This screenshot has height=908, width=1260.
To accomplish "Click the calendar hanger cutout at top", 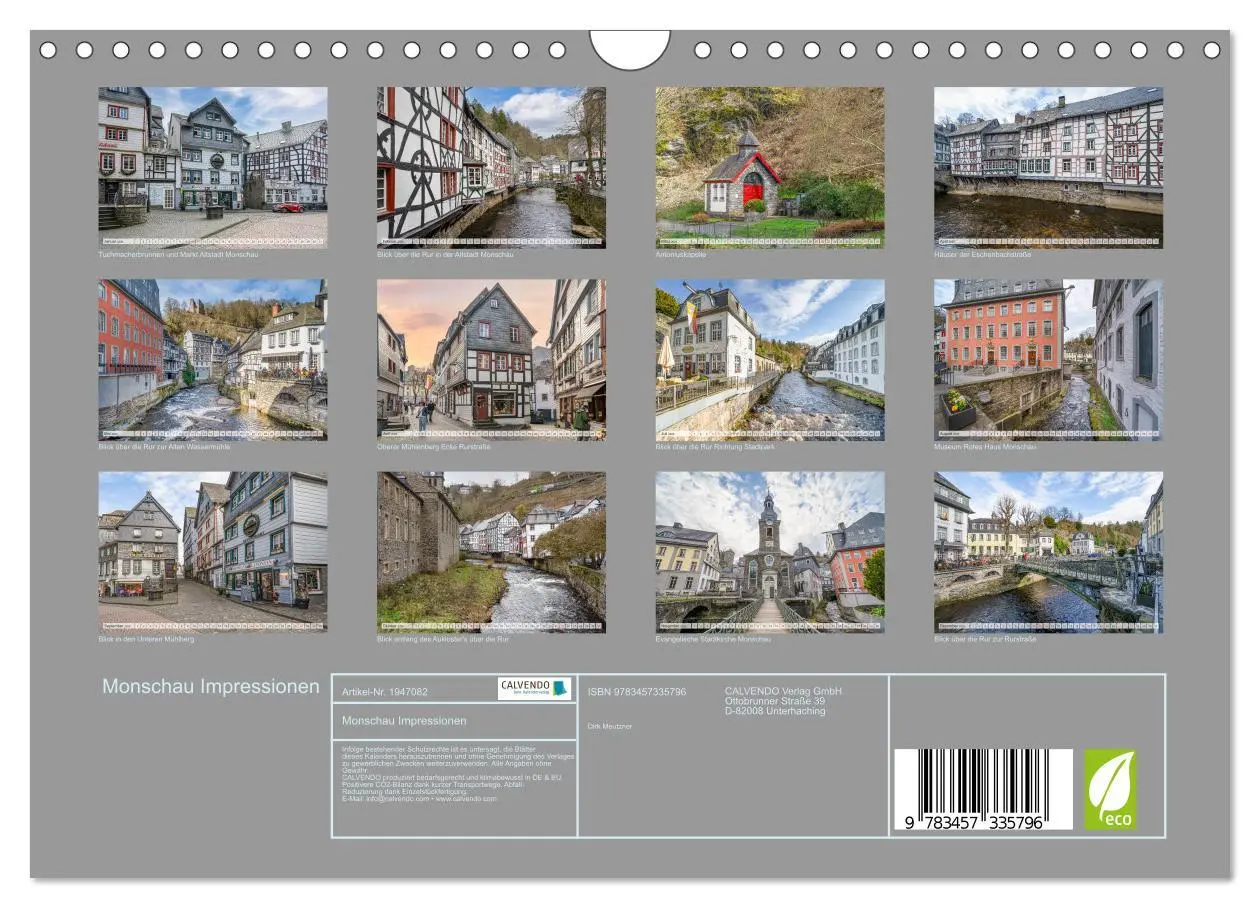I will point(630,49).
